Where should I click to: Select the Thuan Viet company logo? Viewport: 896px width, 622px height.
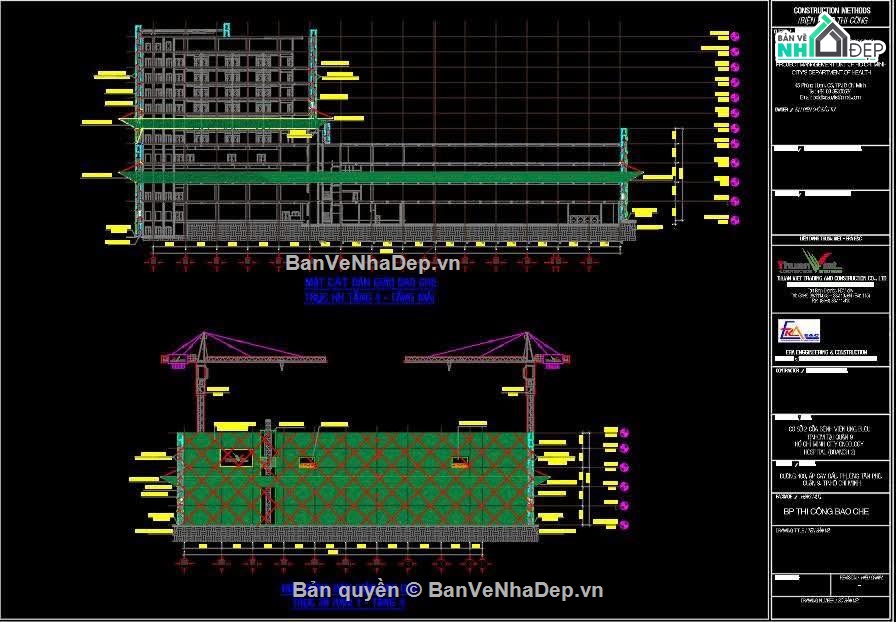coord(810,264)
